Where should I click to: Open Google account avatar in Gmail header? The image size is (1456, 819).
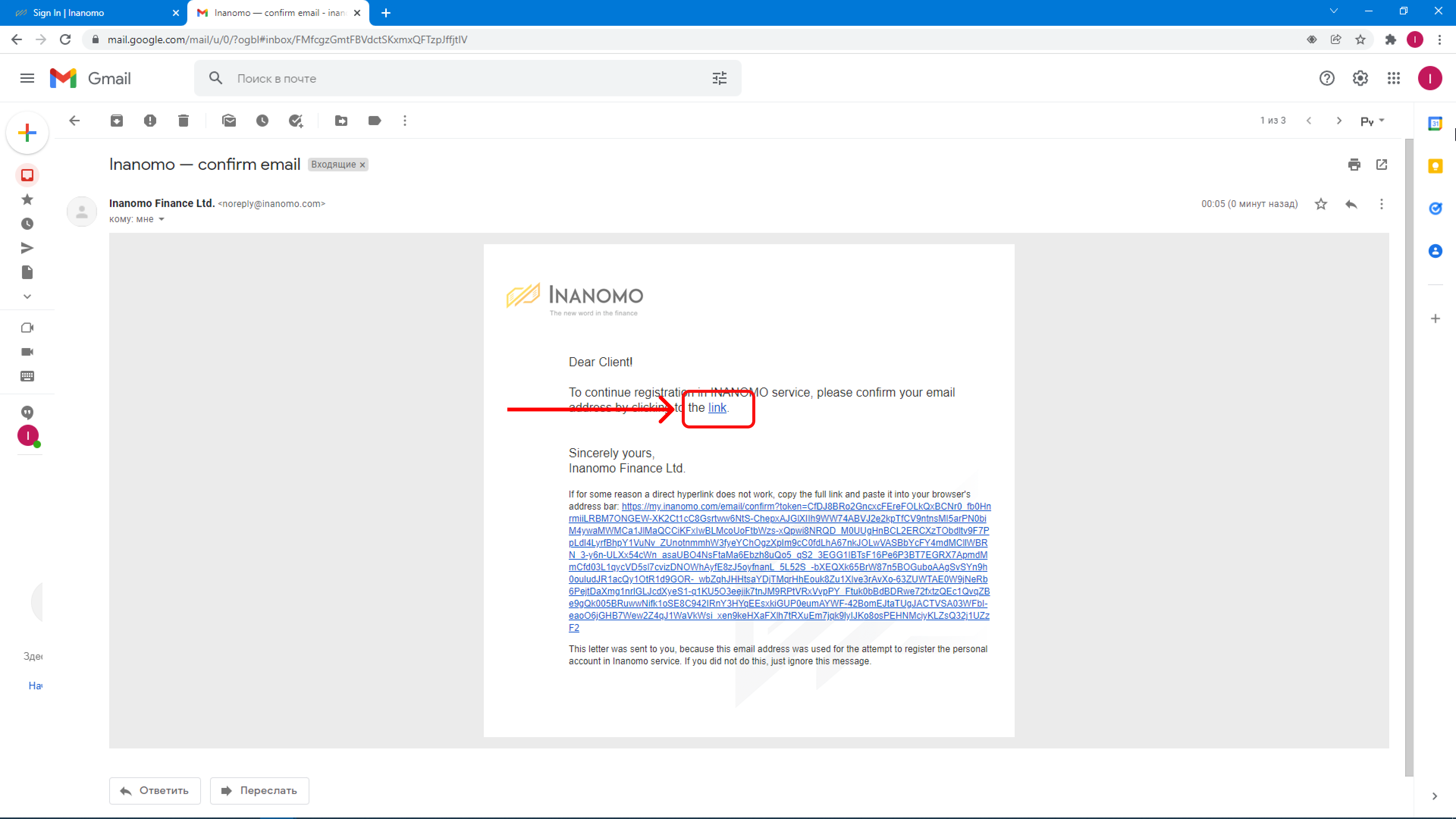(x=1429, y=78)
